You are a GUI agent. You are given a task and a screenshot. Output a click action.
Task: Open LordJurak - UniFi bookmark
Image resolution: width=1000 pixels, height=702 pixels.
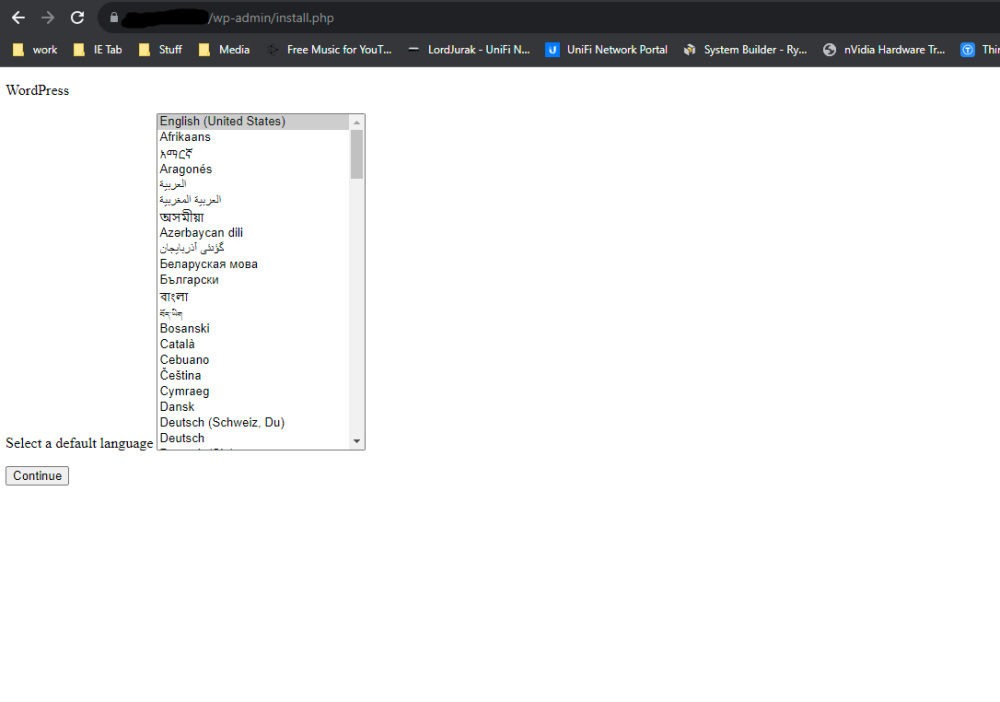tap(469, 50)
